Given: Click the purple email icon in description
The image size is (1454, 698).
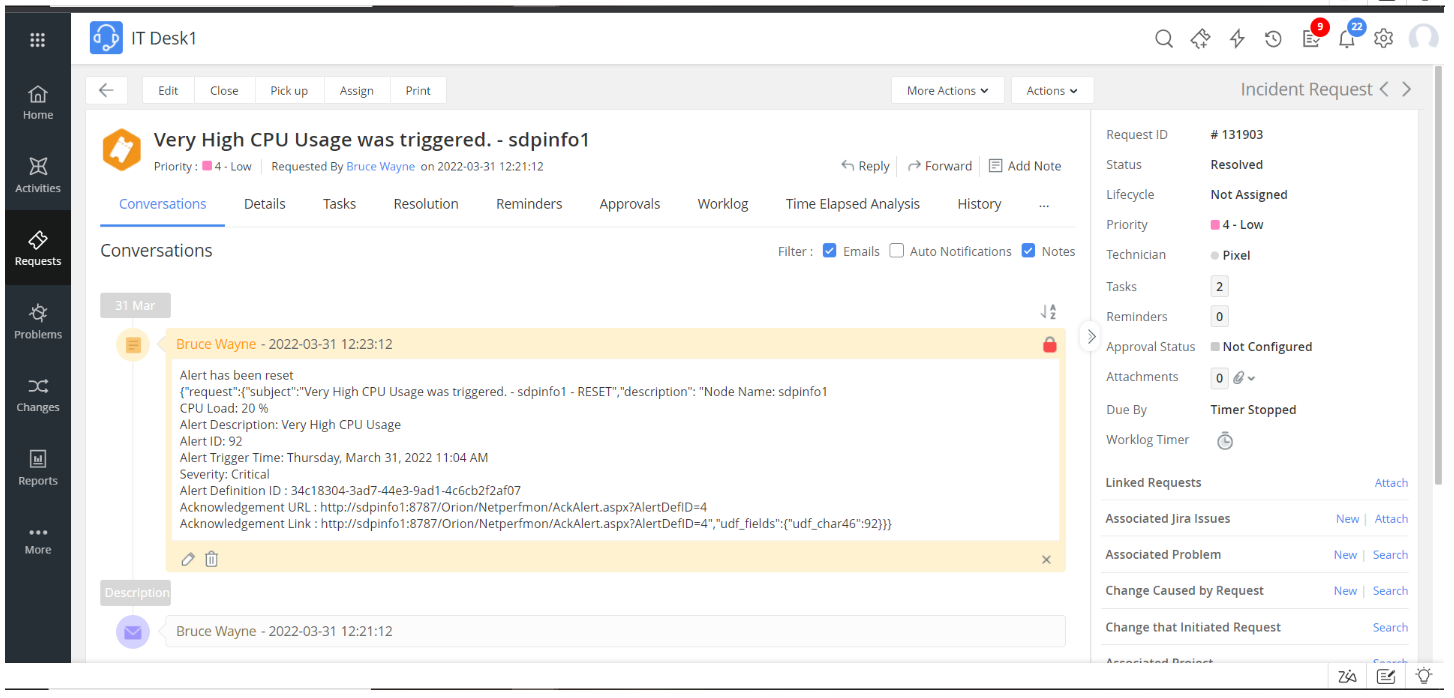Looking at the screenshot, I should pyautogui.click(x=133, y=632).
